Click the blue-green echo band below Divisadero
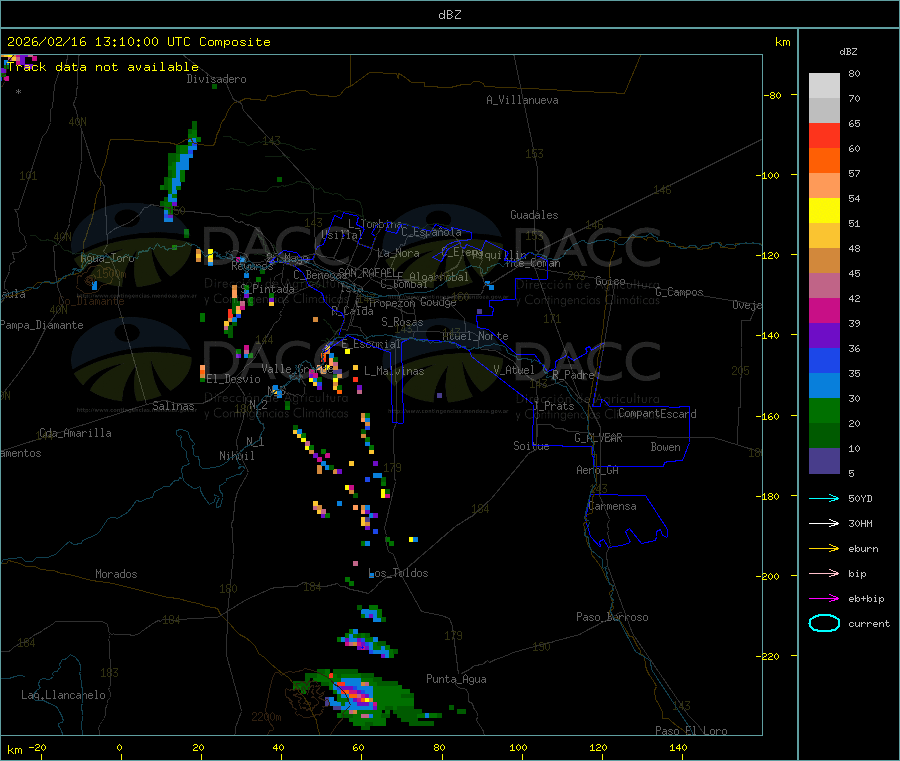 click(x=180, y=171)
